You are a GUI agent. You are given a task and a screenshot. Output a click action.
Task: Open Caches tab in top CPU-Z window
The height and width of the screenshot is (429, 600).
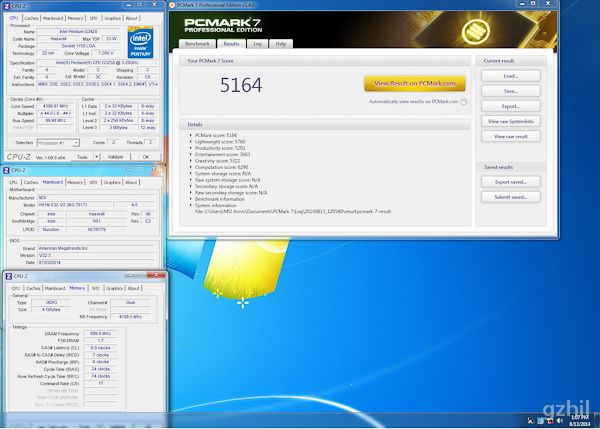tap(31, 18)
